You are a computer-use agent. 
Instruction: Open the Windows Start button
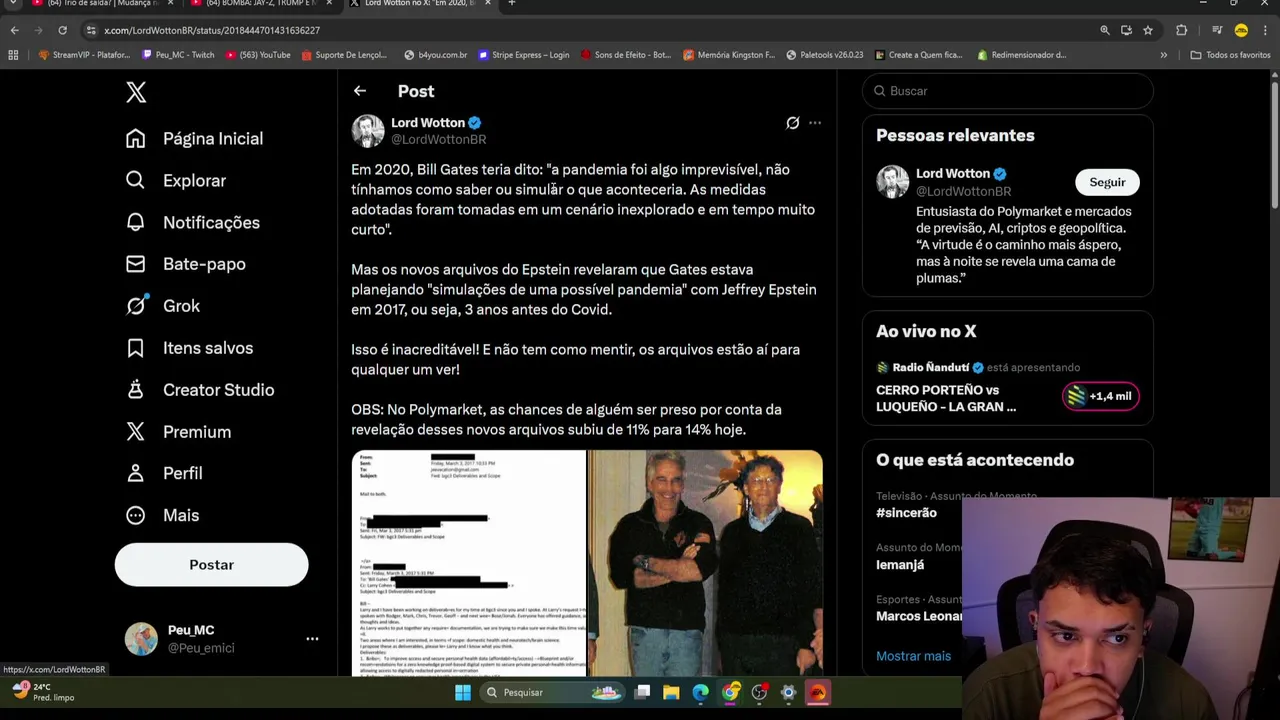pyautogui.click(x=463, y=692)
